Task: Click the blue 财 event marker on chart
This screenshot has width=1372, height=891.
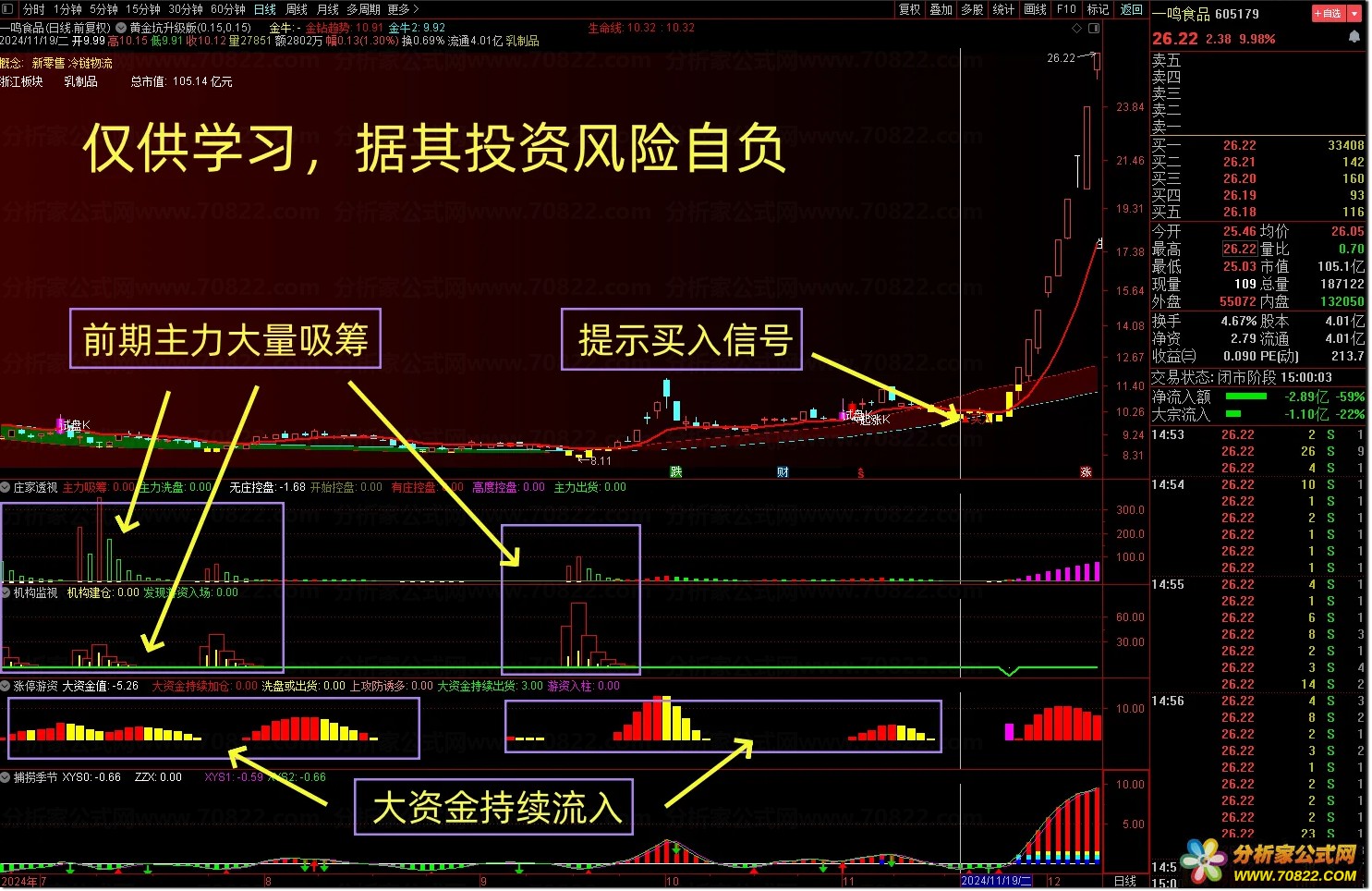Action: pyautogui.click(x=783, y=471)
